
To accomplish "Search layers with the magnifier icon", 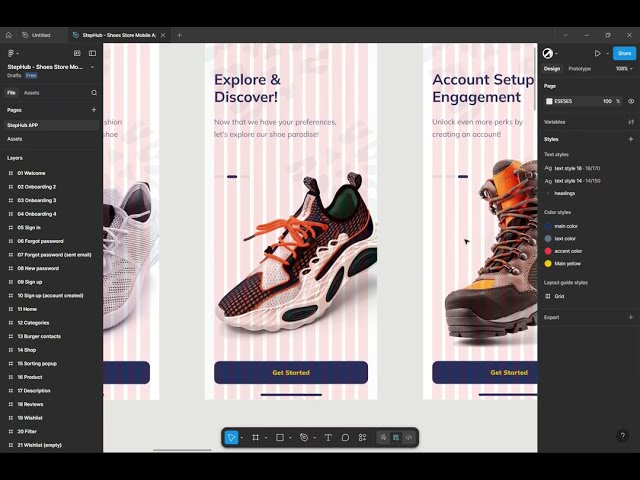I will (x=94, y=93).
